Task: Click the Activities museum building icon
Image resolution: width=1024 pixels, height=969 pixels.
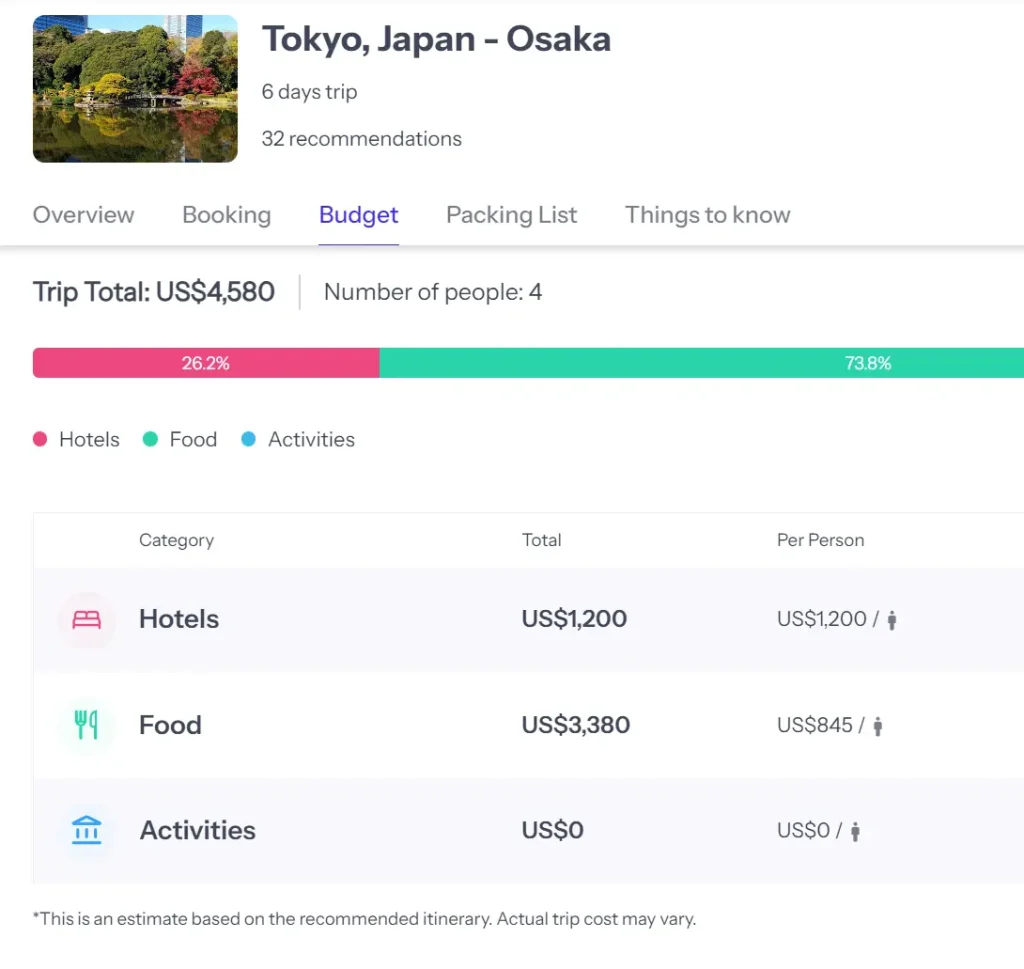Action: click(x=87, y=830)
